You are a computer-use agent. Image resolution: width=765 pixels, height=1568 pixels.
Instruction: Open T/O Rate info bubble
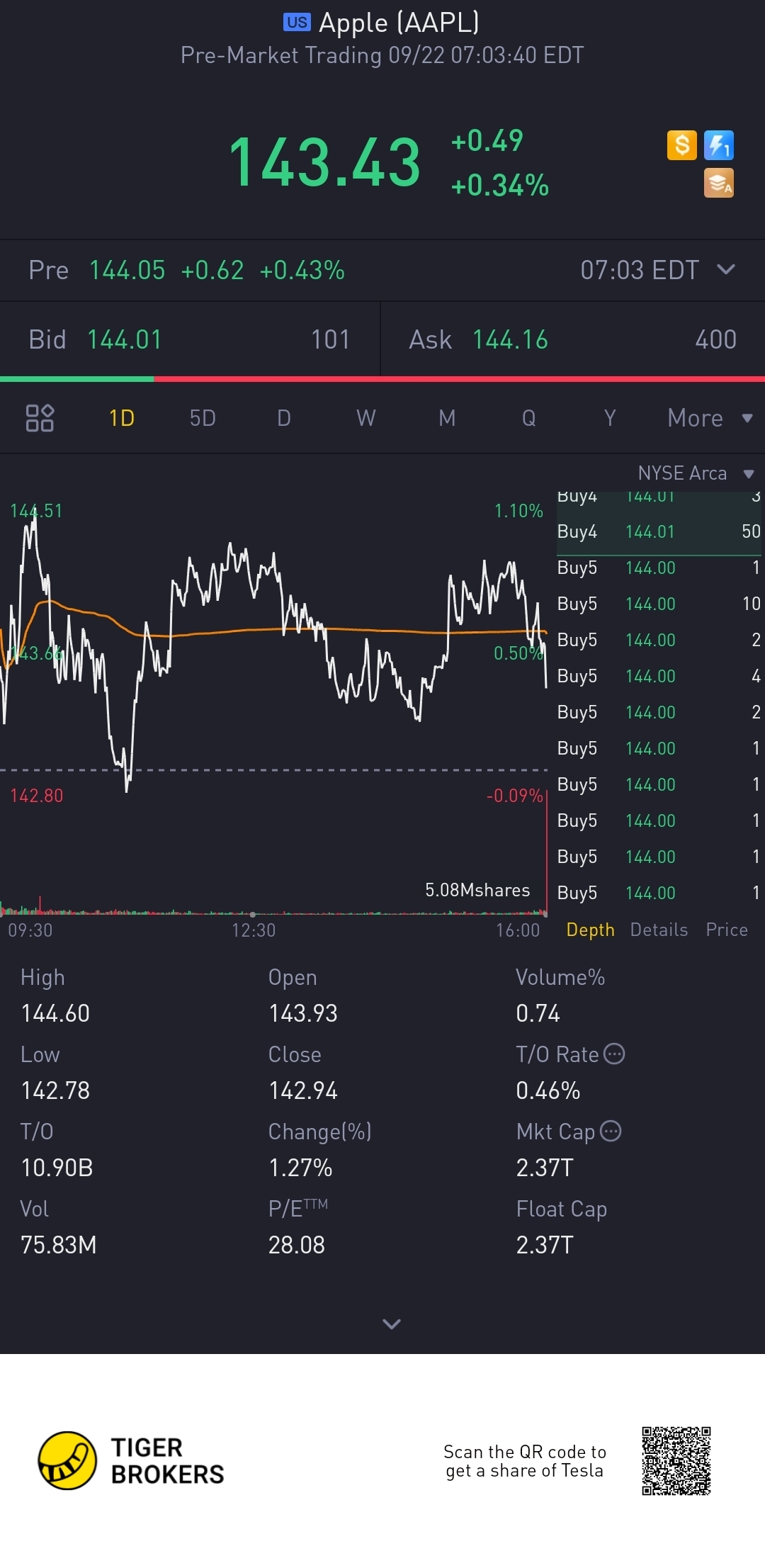[x=614, y=1054]
